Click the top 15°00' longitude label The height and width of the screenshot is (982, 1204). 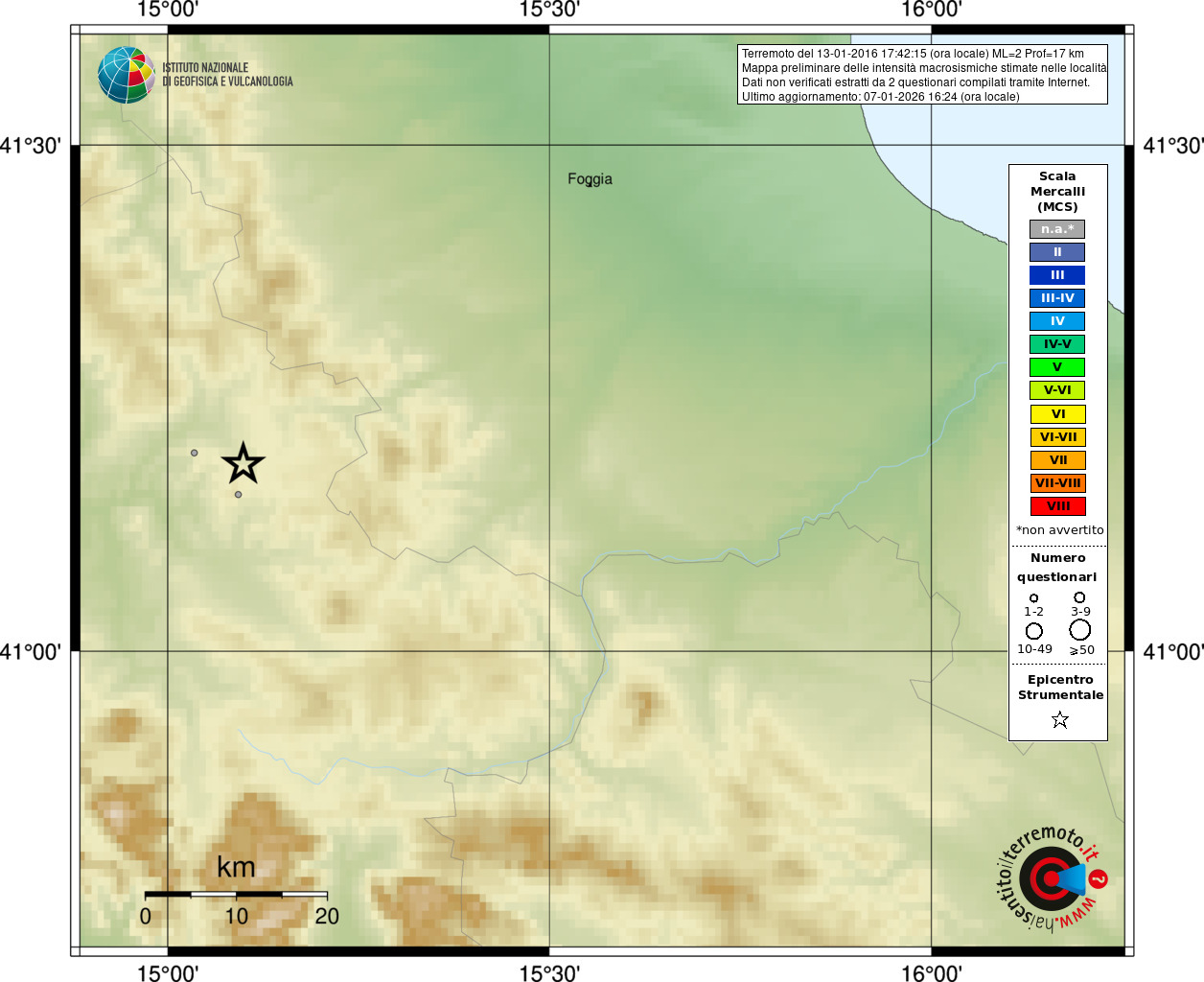point(168,10)
